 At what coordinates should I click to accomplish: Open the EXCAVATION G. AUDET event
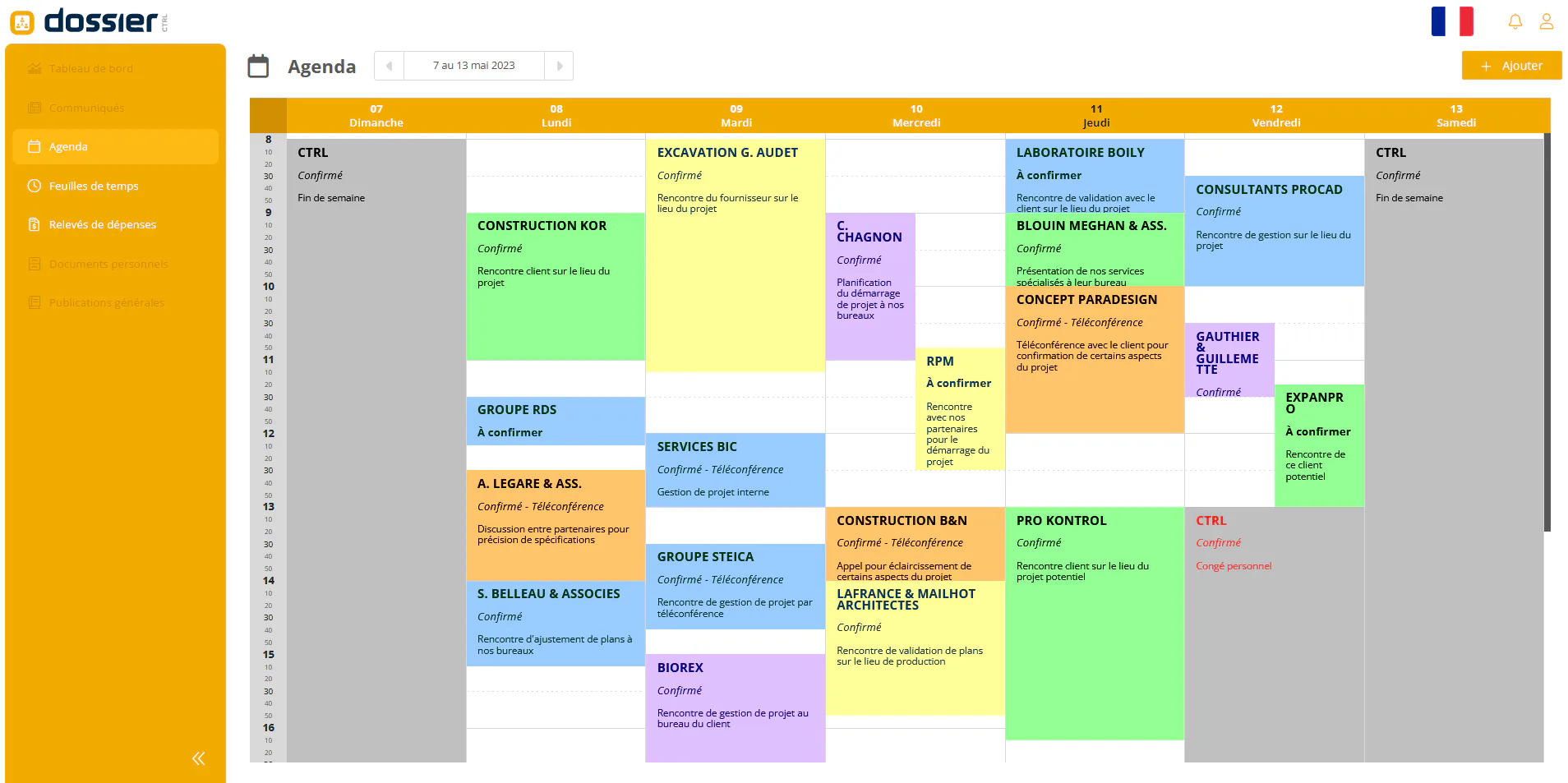point(736,256)
